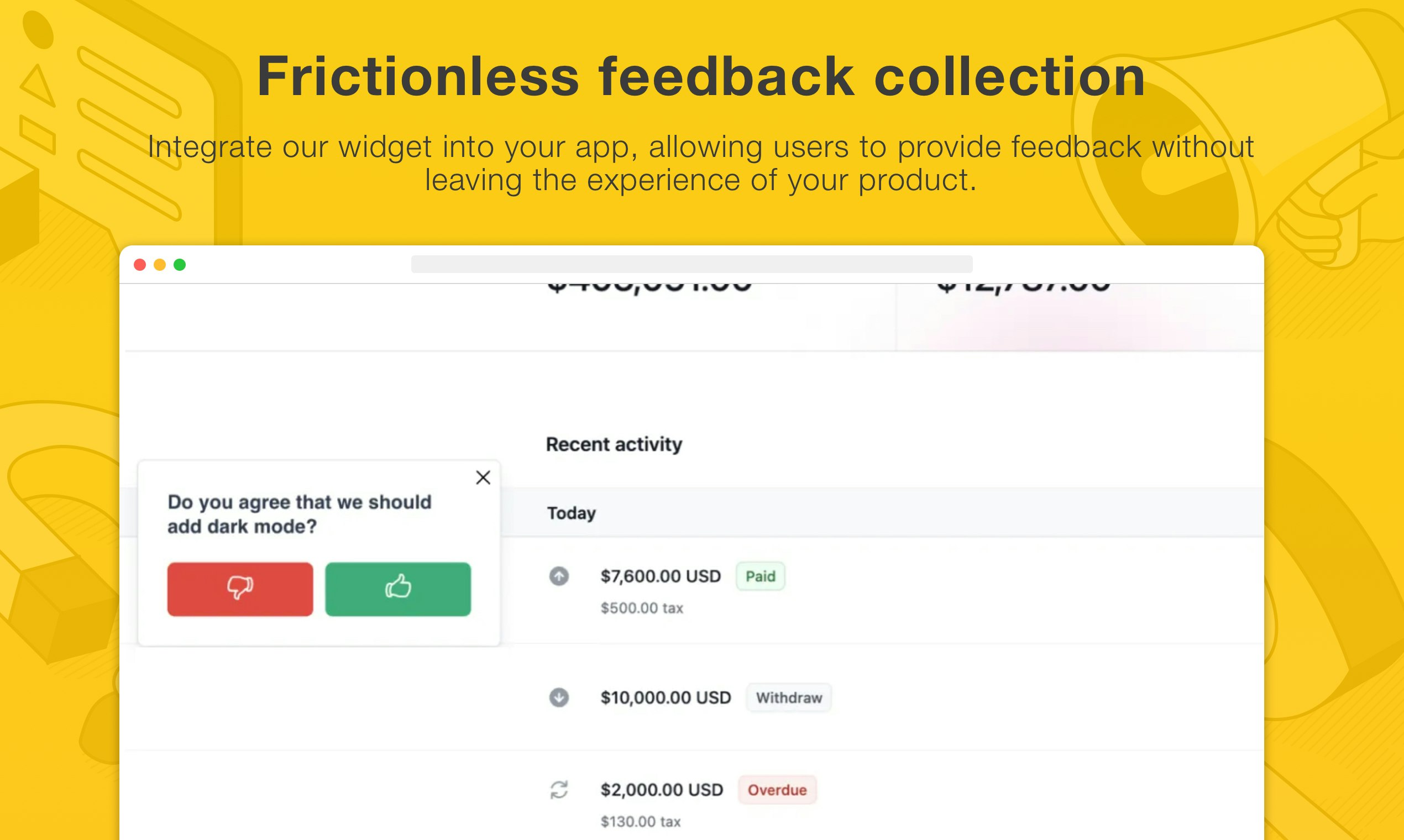
Task: Click the Recent activity heading
Action: point(614,444)
